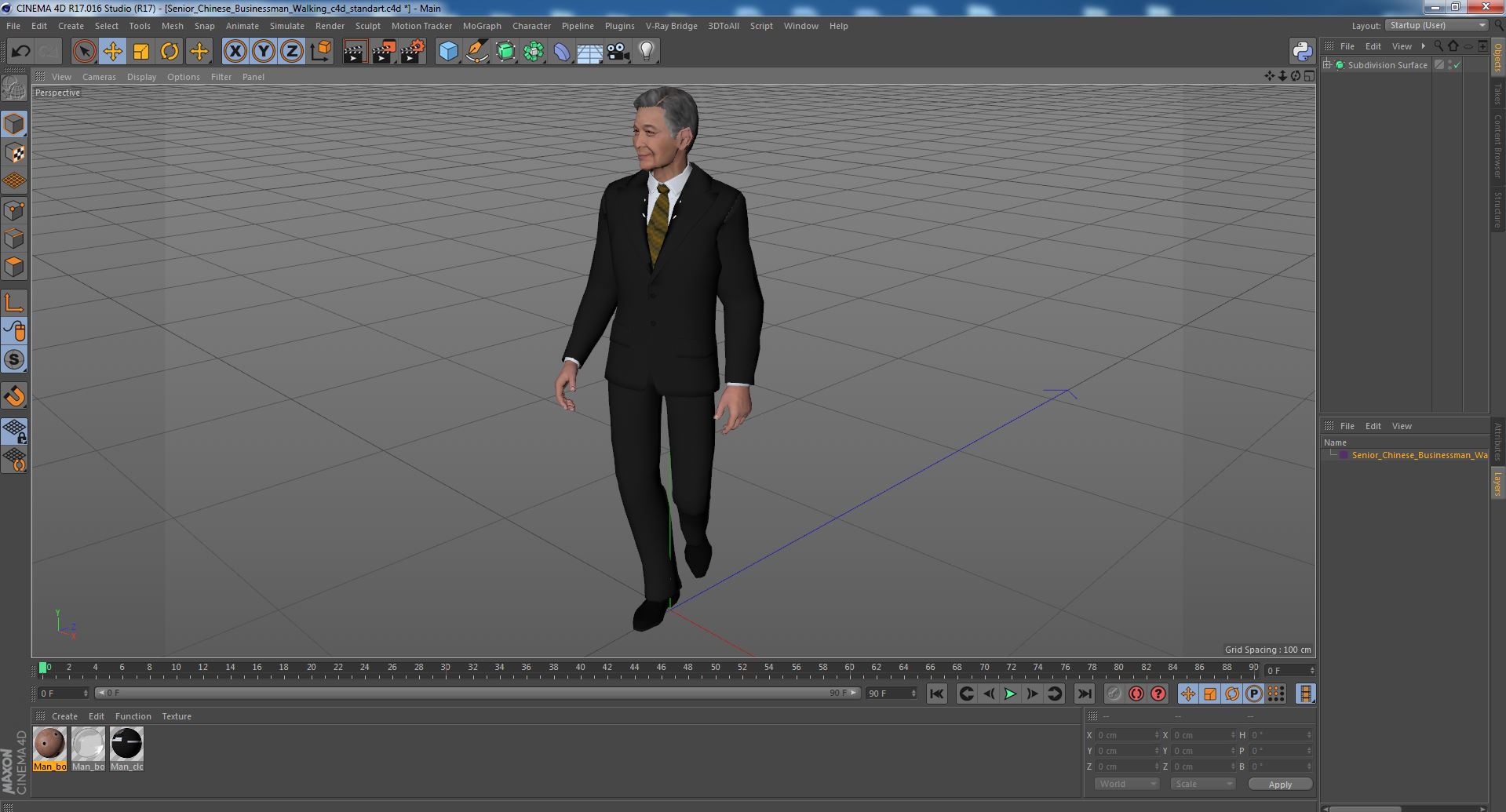
Task: Click the viewport maximize toggle icon
Action: [1309, 76]
